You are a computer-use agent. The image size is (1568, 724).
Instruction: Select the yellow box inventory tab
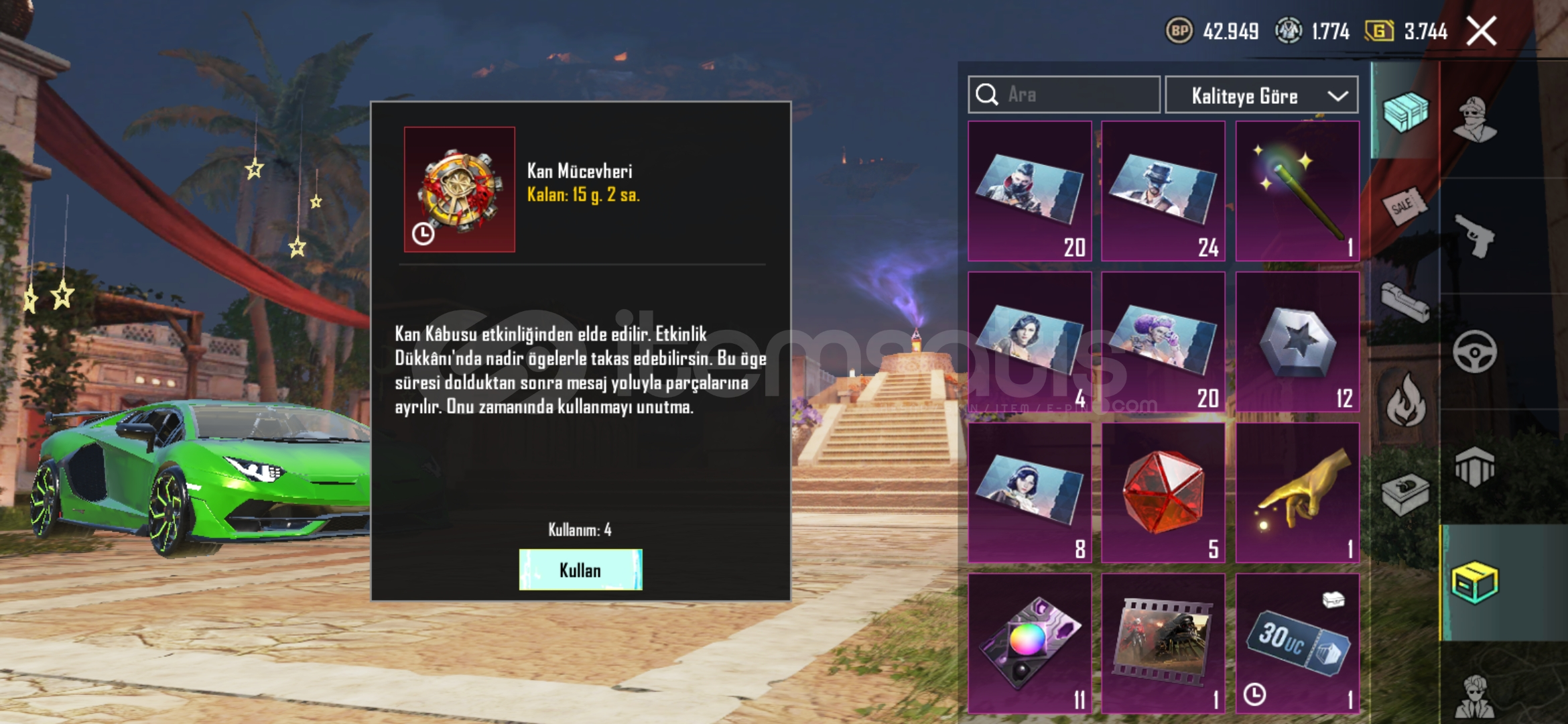click(1474, 583)
